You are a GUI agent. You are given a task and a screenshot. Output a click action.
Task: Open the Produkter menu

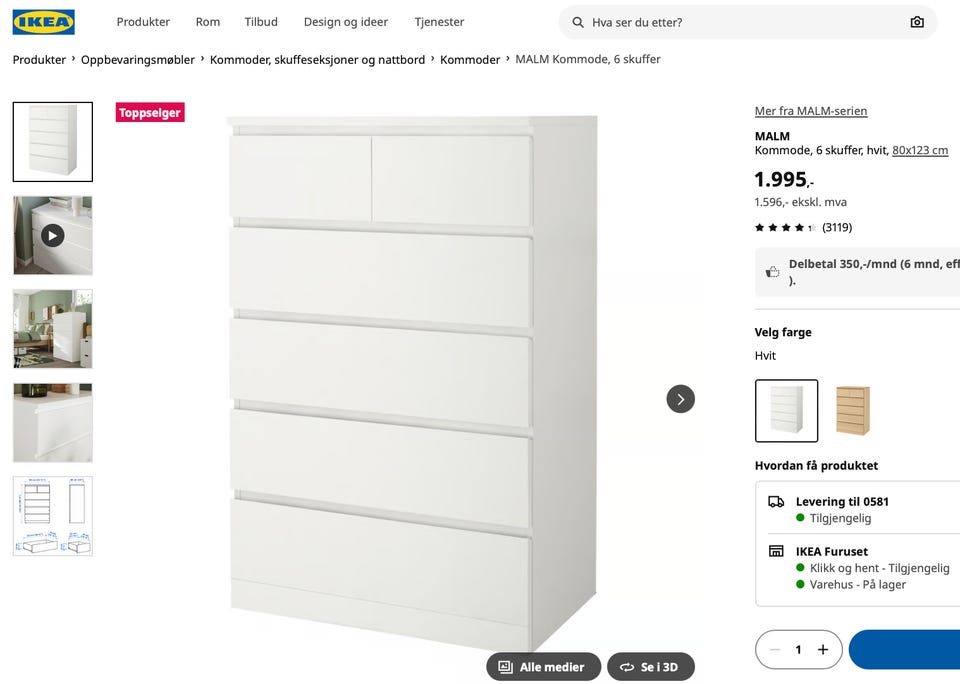[143, 22]
